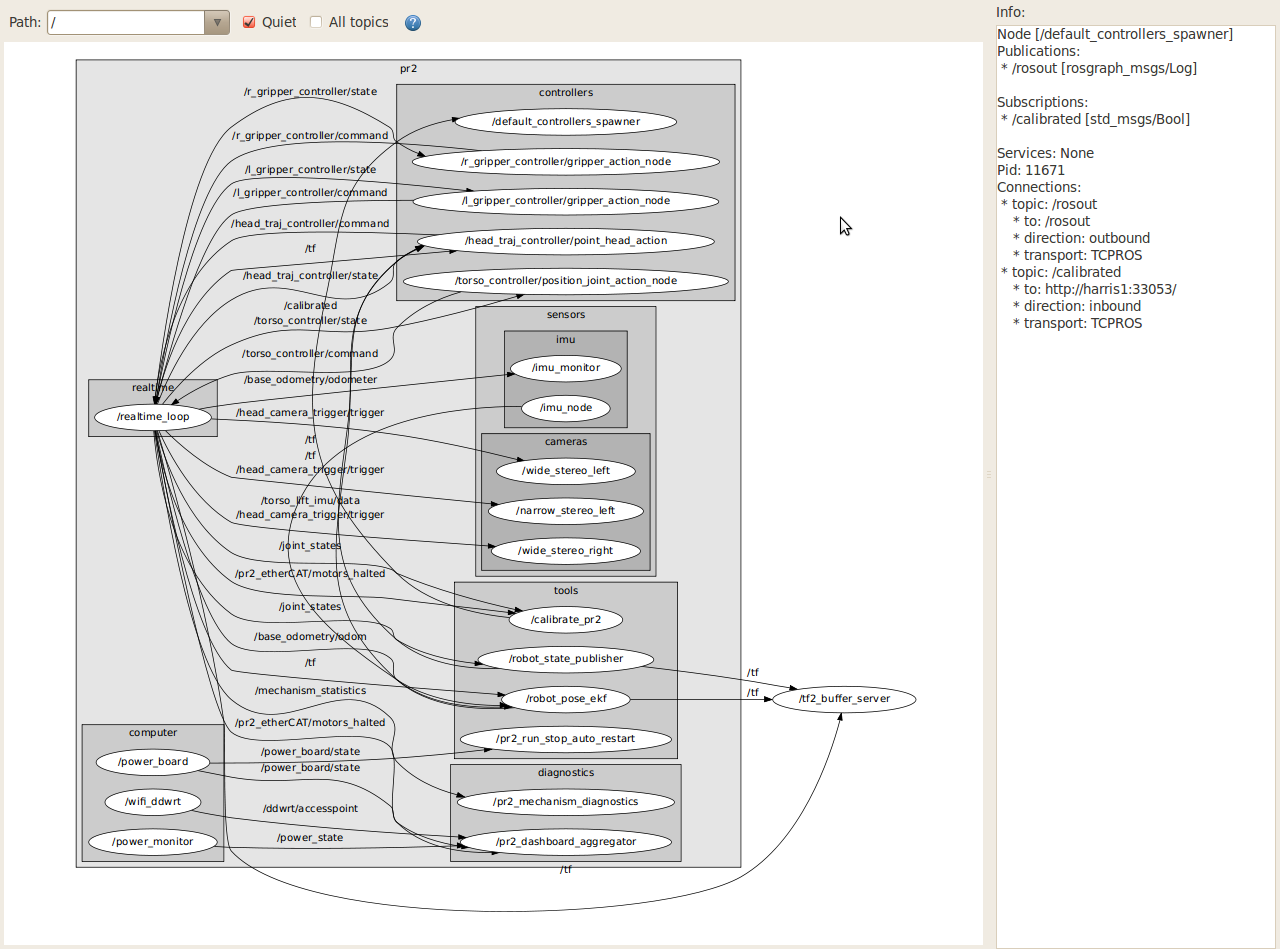Click the /robot_state_publisher node

tap(565, 659)
